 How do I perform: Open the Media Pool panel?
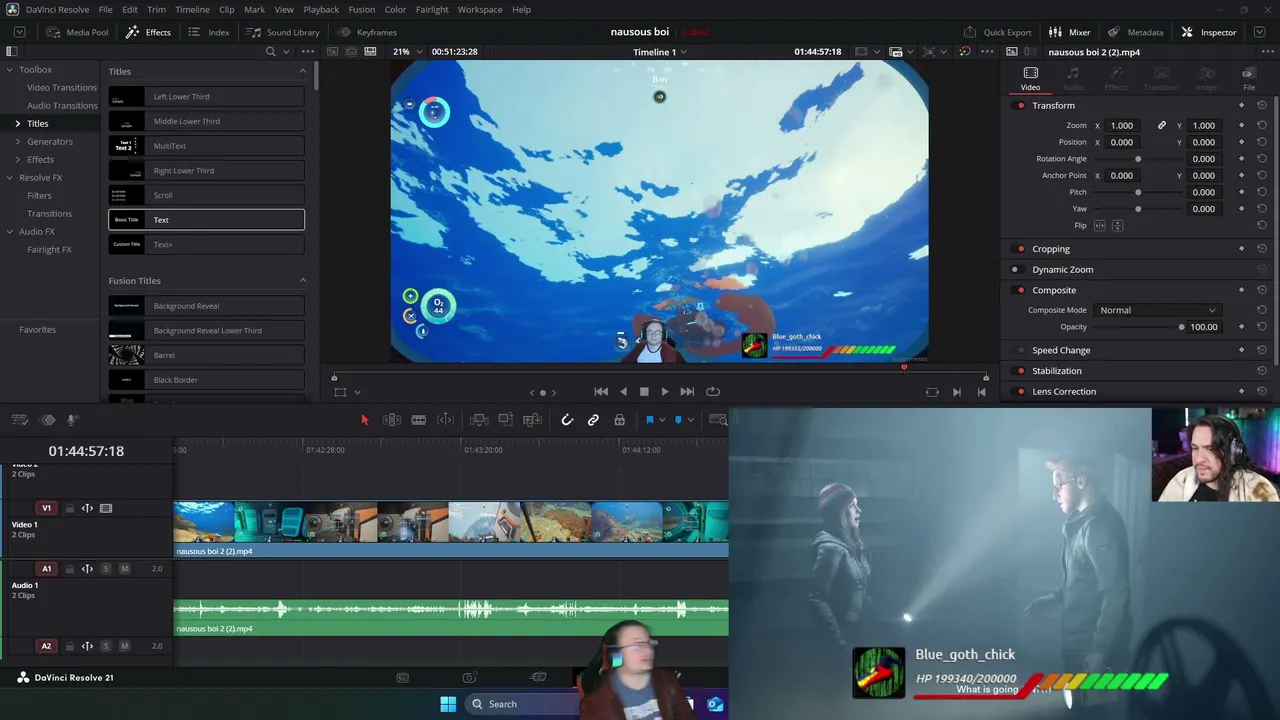point(77,32)
